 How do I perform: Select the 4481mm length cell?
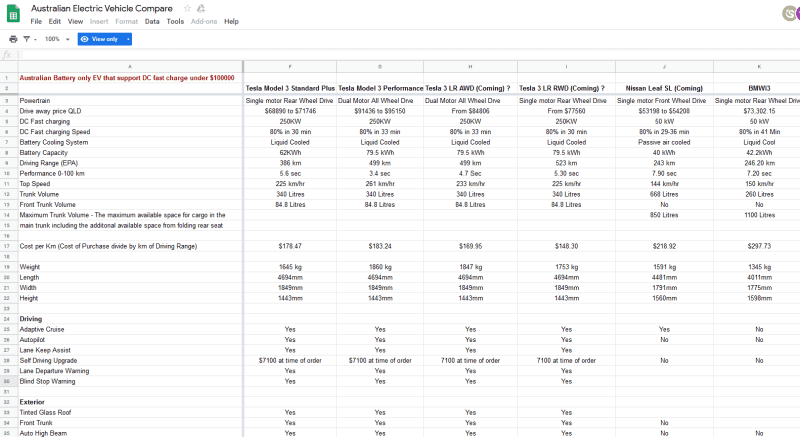coord(664,277)
